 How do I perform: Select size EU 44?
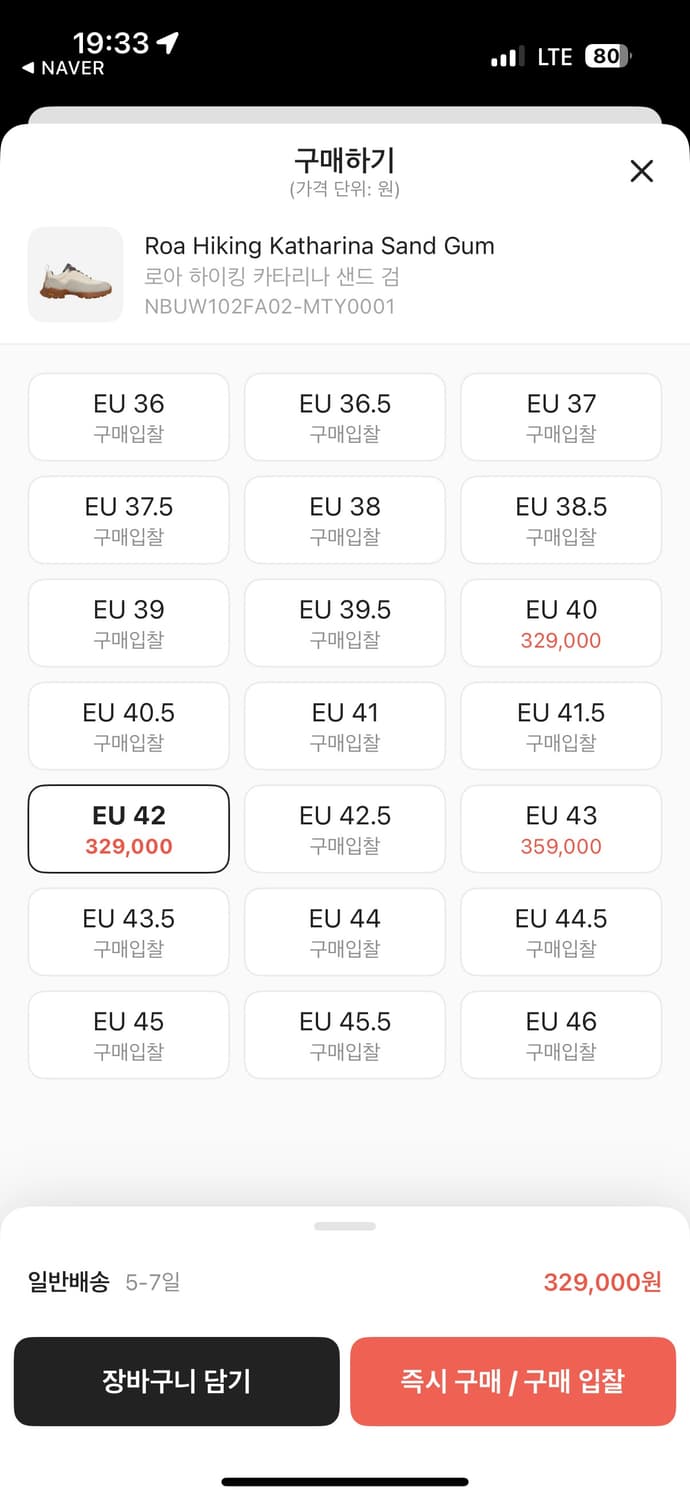(x=345, y=932)
